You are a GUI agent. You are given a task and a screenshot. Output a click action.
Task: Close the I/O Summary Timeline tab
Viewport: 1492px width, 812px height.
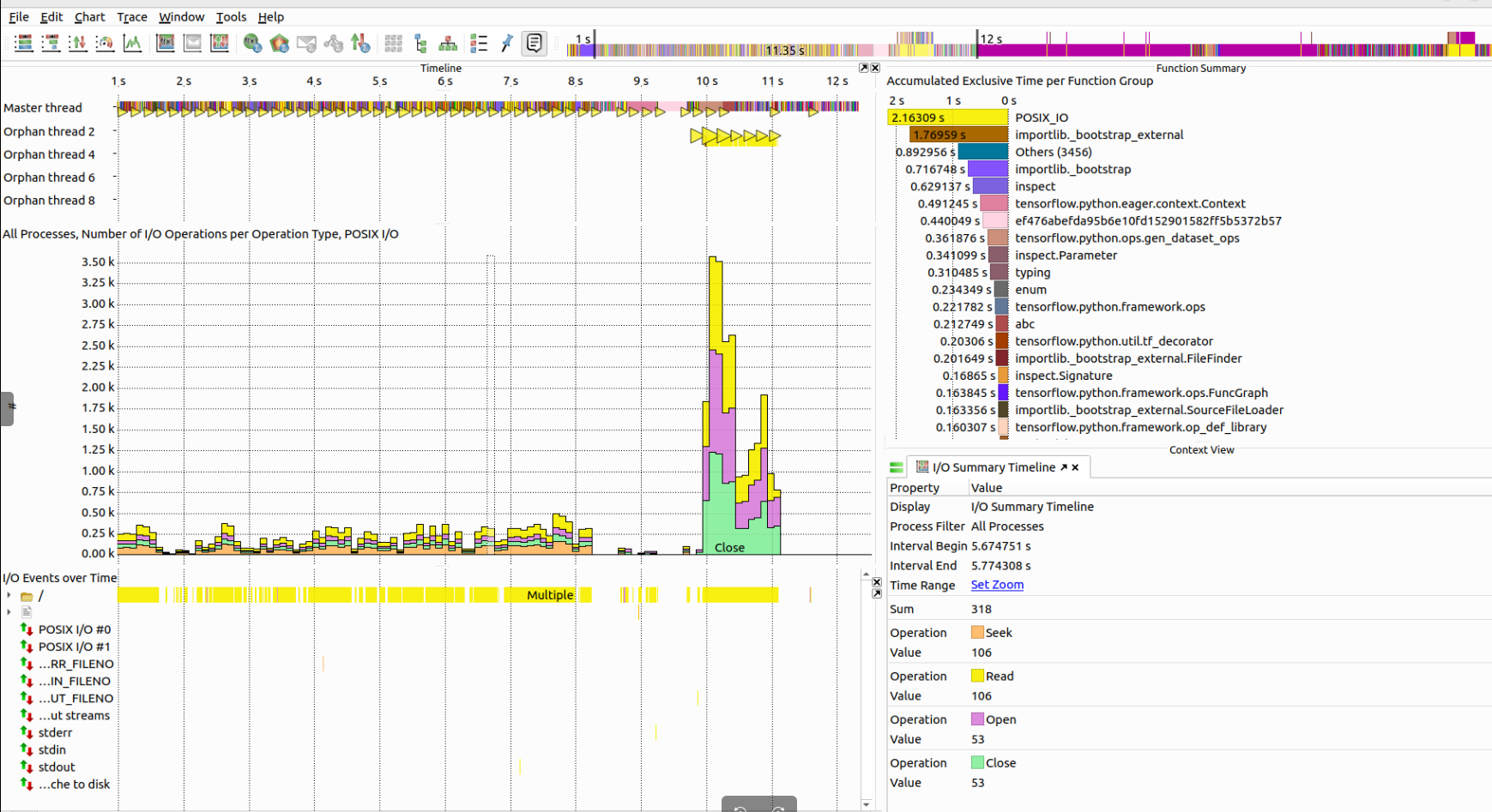point(1075,467)
